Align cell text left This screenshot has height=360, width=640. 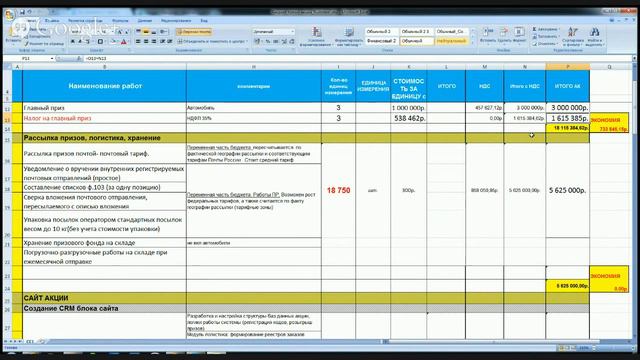pyautogui.click(x=138, y=41)
